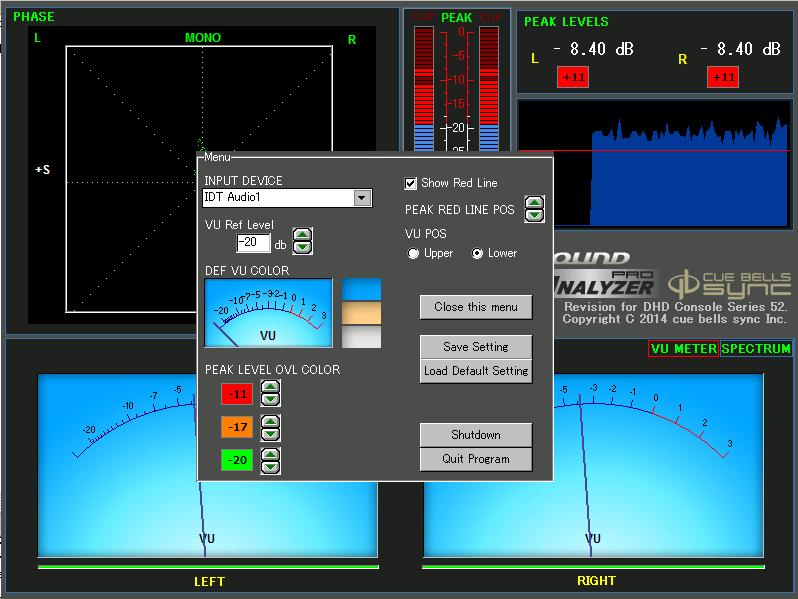Open the Input Device dropdown

pyautogui.click(x=362, y=198)
